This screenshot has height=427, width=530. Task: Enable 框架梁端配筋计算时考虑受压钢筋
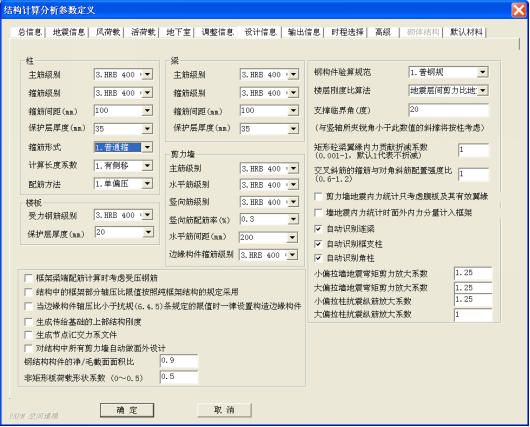[28, 278]
